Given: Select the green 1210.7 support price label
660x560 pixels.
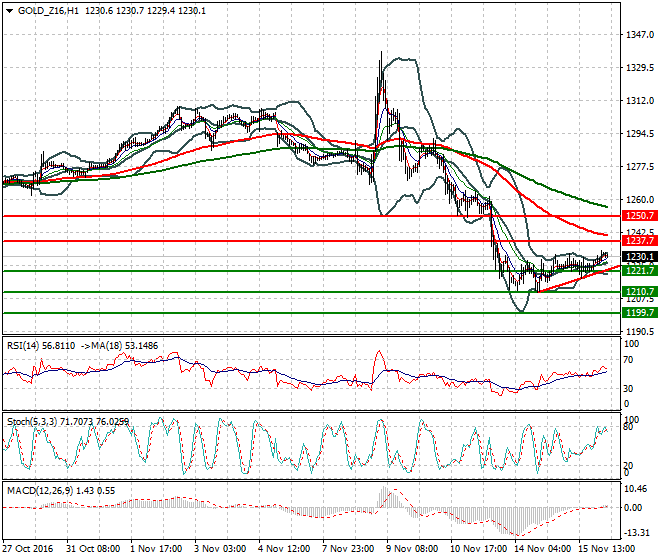Looking at the screenshot, I should click(640, 292).
